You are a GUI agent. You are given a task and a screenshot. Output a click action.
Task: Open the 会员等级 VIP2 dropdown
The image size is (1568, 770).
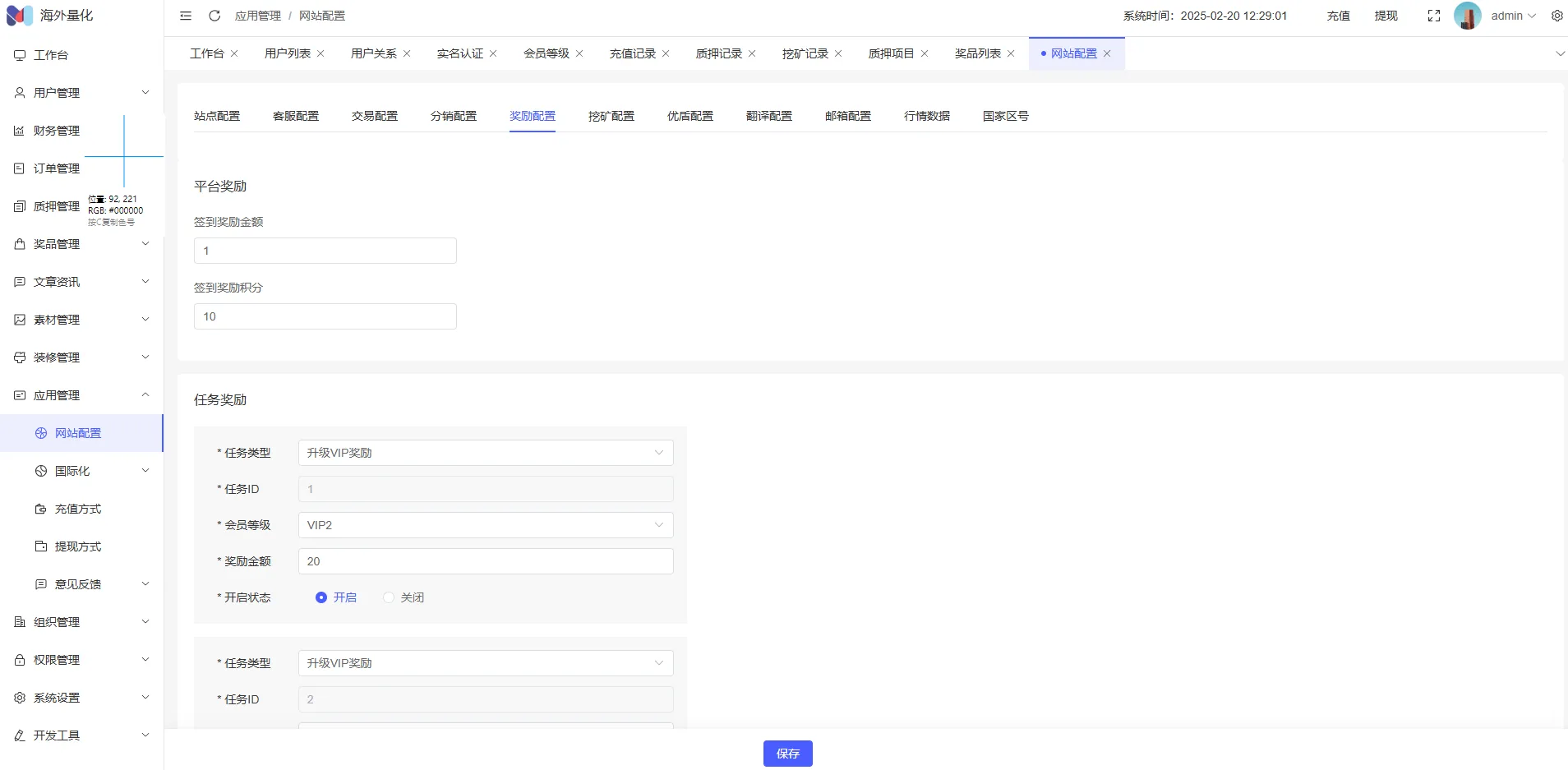[x=485, y=525]
